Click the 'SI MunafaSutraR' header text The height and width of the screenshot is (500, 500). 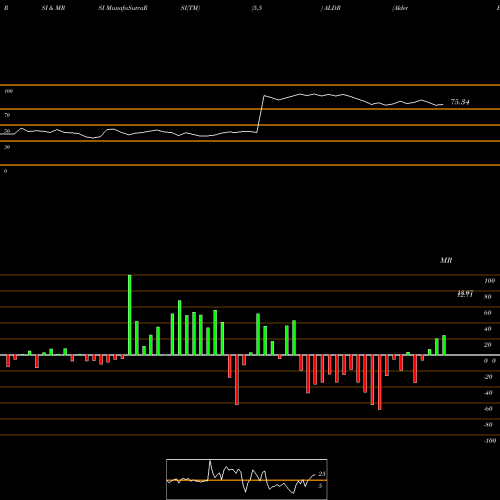(x=123, y=8)
